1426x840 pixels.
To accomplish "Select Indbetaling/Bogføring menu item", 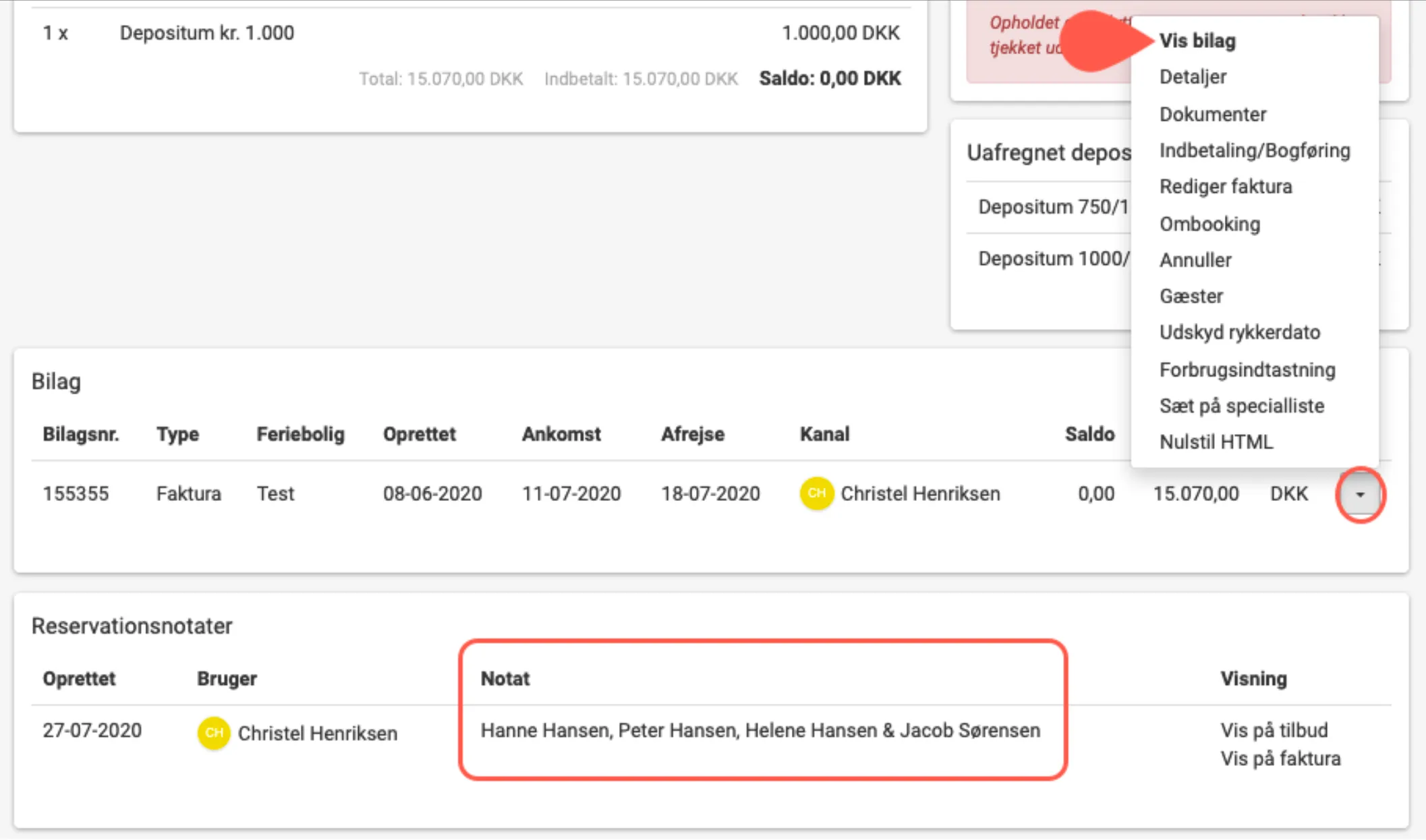I will point(1254,150).
